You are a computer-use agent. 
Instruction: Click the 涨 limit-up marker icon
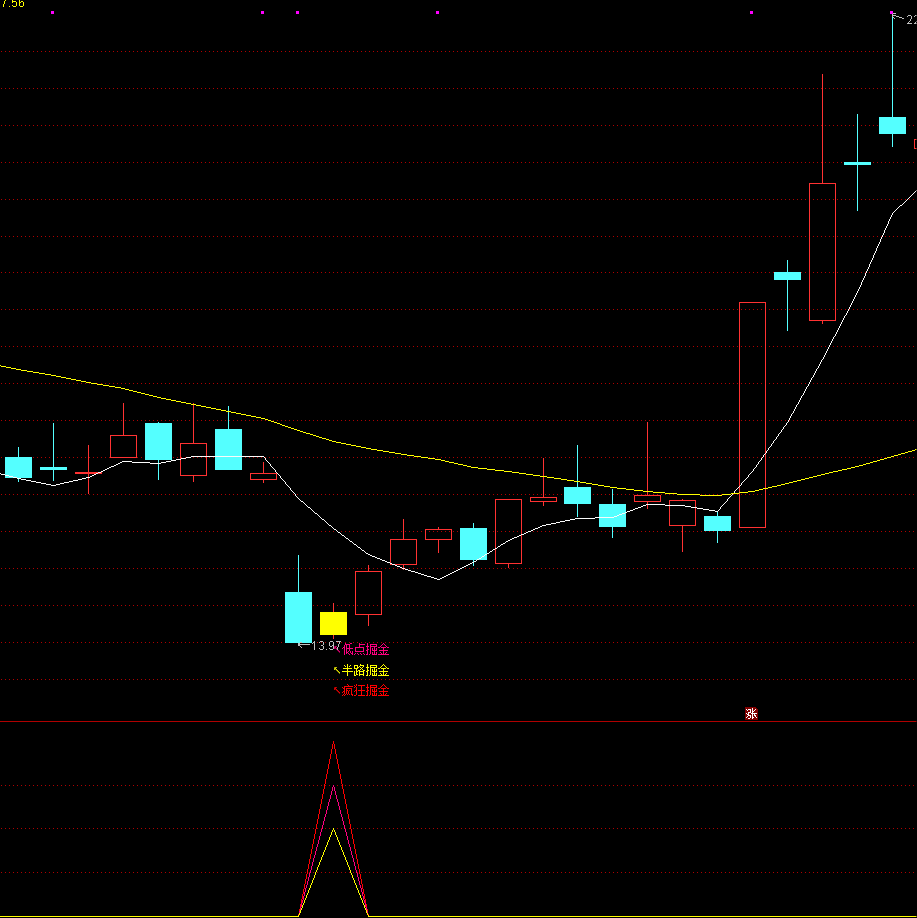tap(751, 713)
